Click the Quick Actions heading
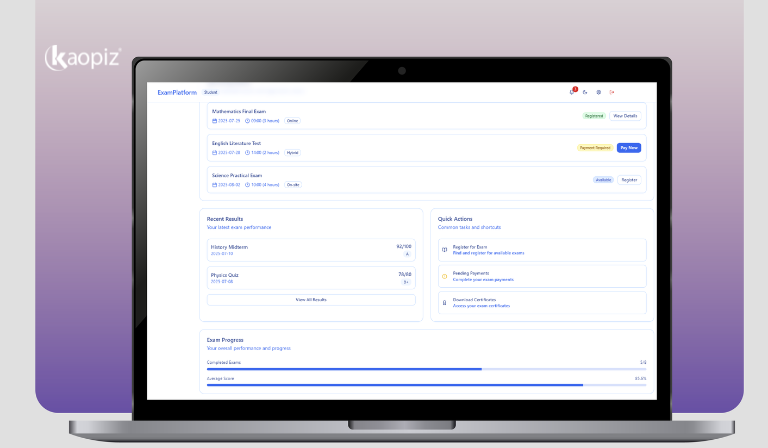The width and height of the screenshot is (768, 448). click(x=455, y=219)
